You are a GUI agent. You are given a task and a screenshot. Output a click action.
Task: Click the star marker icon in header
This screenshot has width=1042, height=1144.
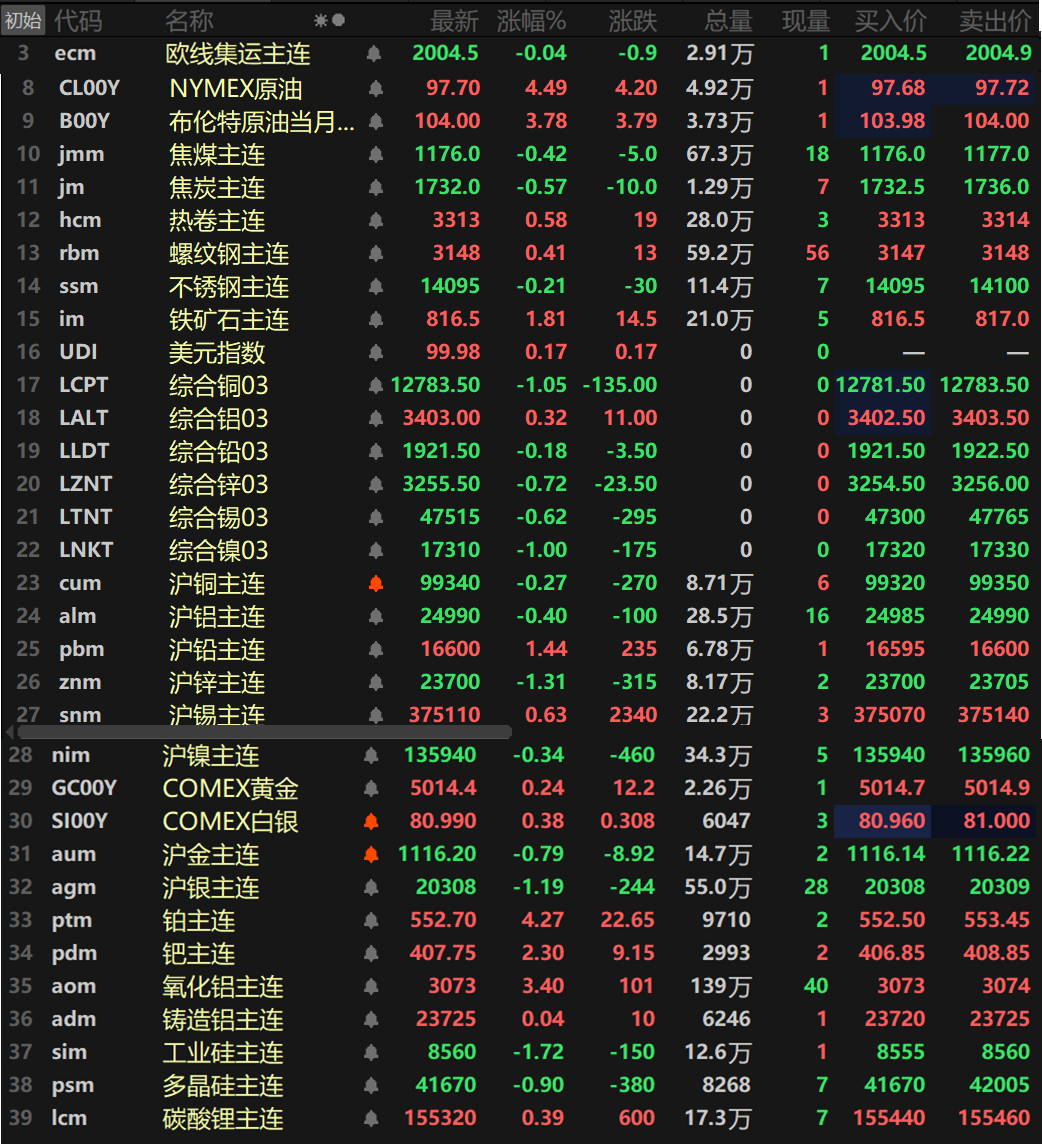point(320,20)
